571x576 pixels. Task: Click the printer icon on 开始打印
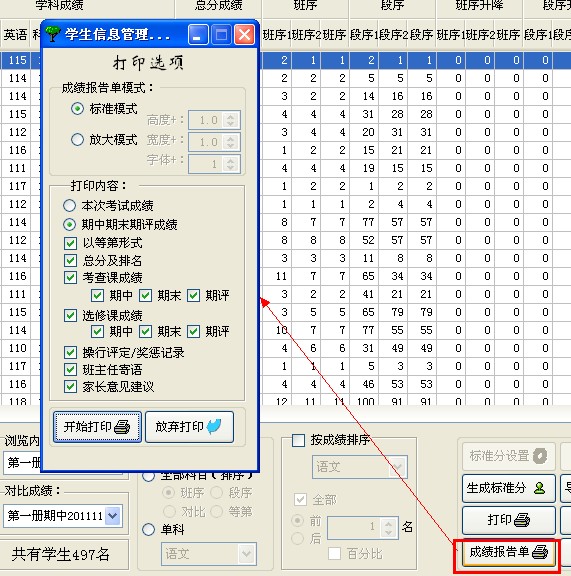click(x=122, y=427)
